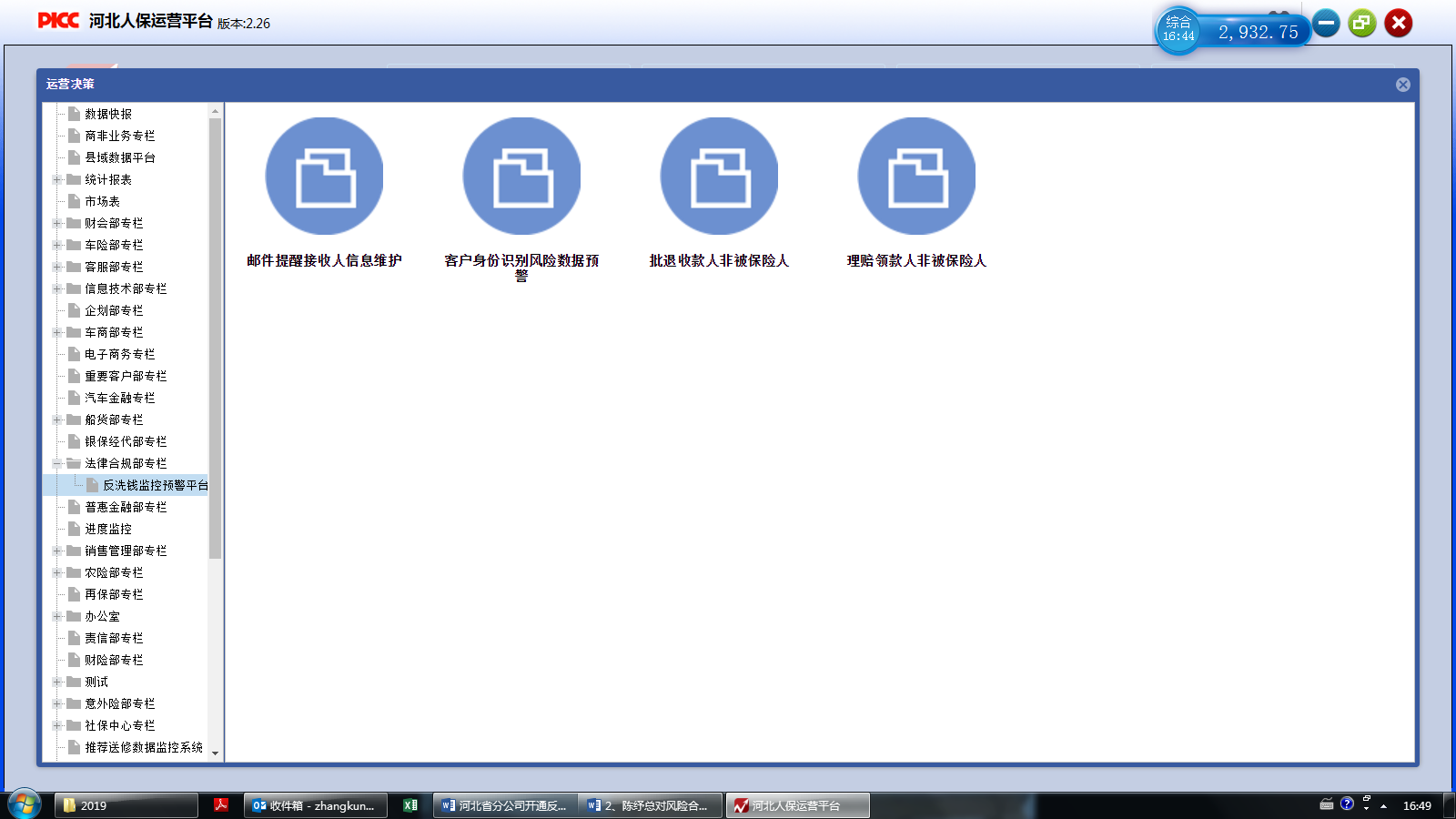Open 县域数据平台 in the sidebar
1456x819 pixels.
120,157
